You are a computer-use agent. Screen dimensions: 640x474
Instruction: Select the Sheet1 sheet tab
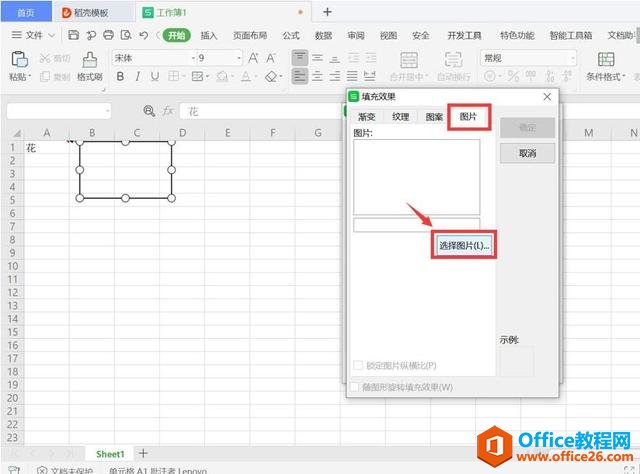[110, 454]
